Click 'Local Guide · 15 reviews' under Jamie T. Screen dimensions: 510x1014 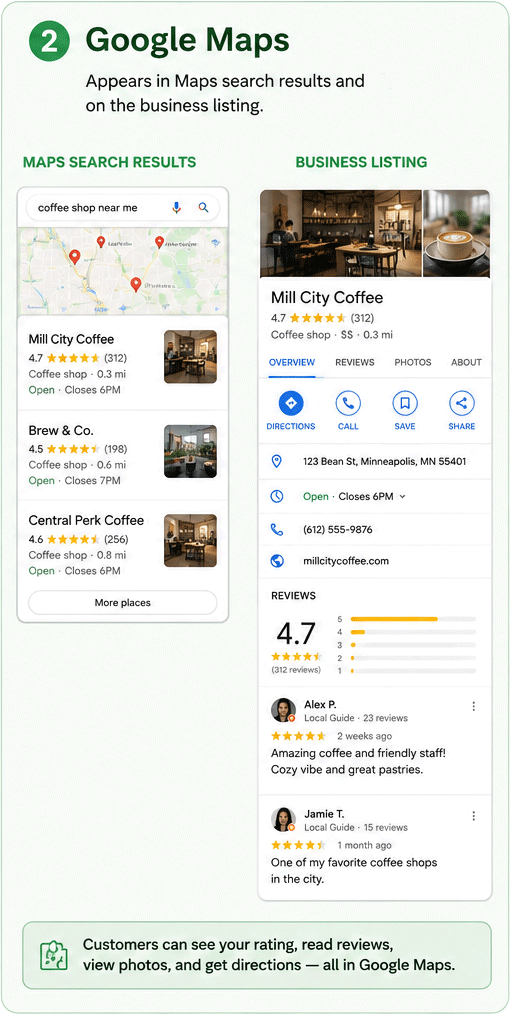click(356, 827)
